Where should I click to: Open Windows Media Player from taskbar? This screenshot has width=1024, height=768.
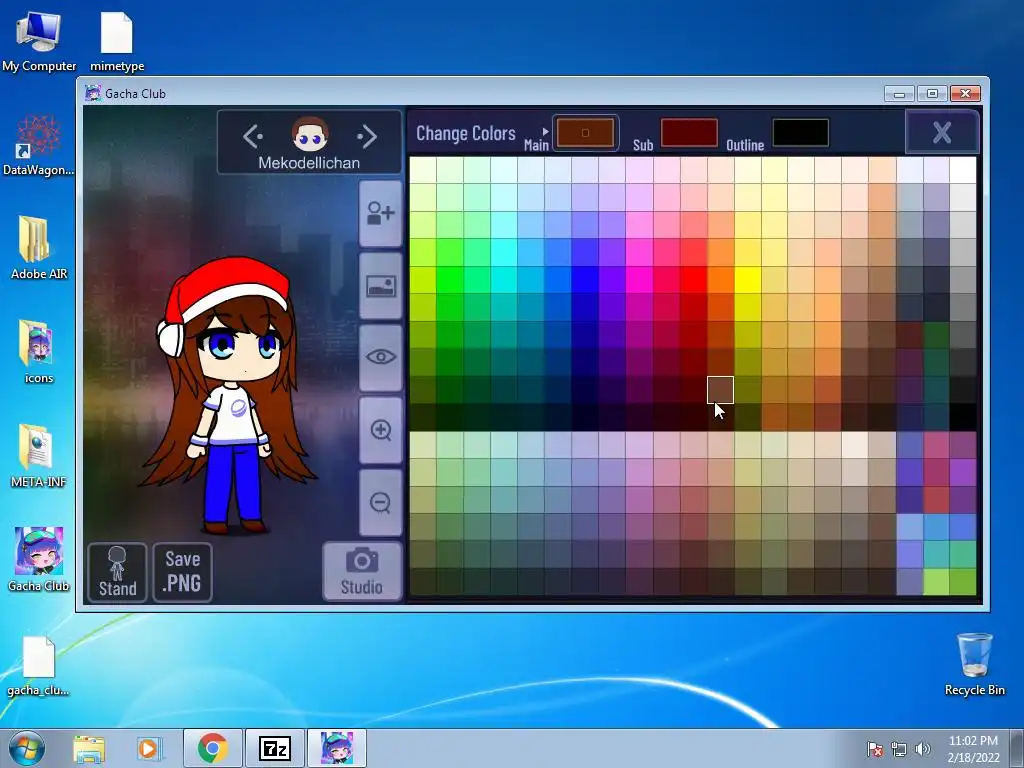[x=150, y=748]
